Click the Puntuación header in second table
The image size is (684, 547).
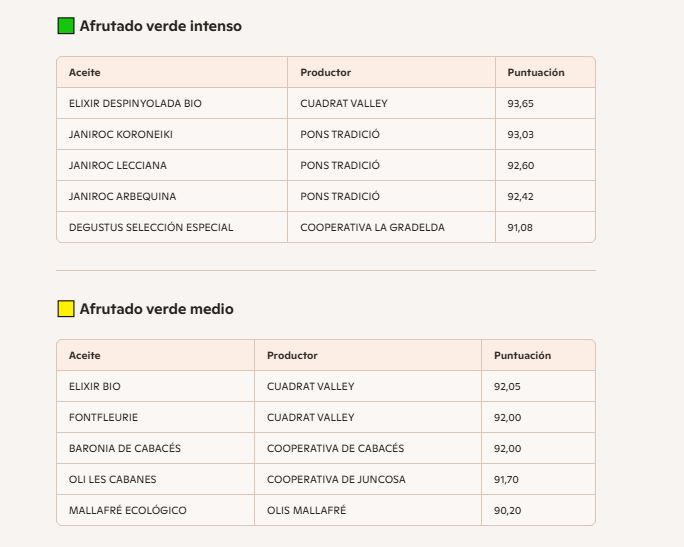pyautogui.click(x=522, y=356)
